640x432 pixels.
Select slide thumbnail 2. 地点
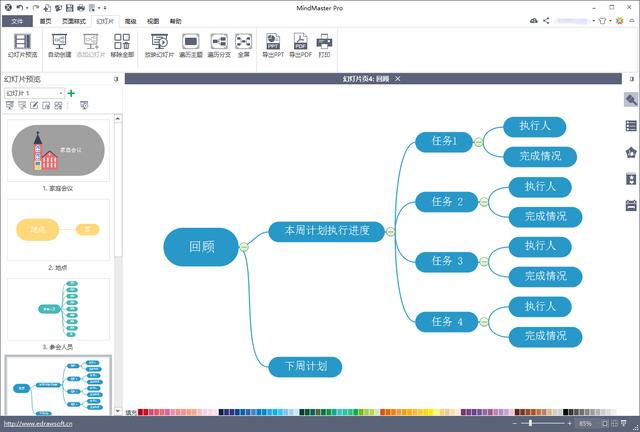click(58, 230)
